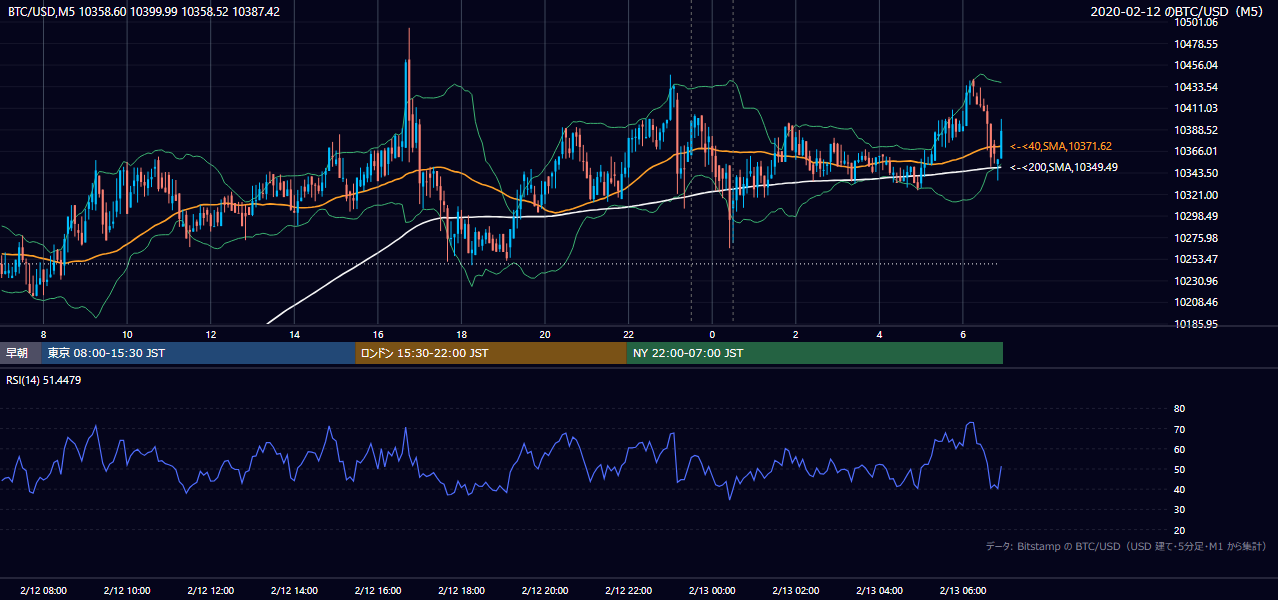Select the 40 SMA label 10371.62
1278x600 pixels.
pos(1061,146)
